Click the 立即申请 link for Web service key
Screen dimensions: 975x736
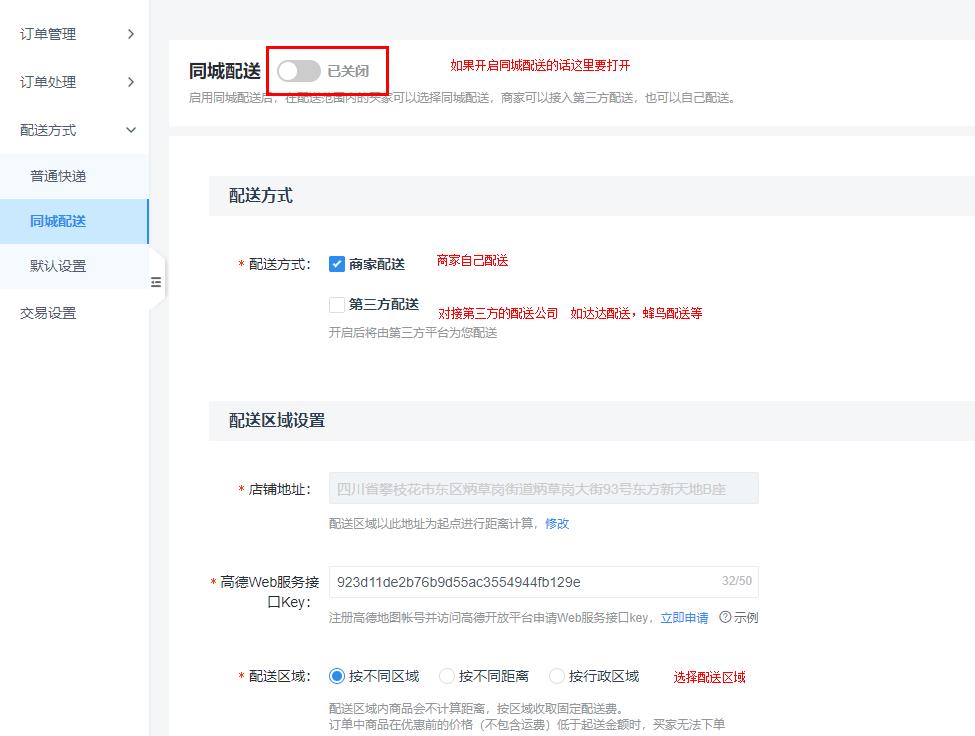(x=684, y=618)
